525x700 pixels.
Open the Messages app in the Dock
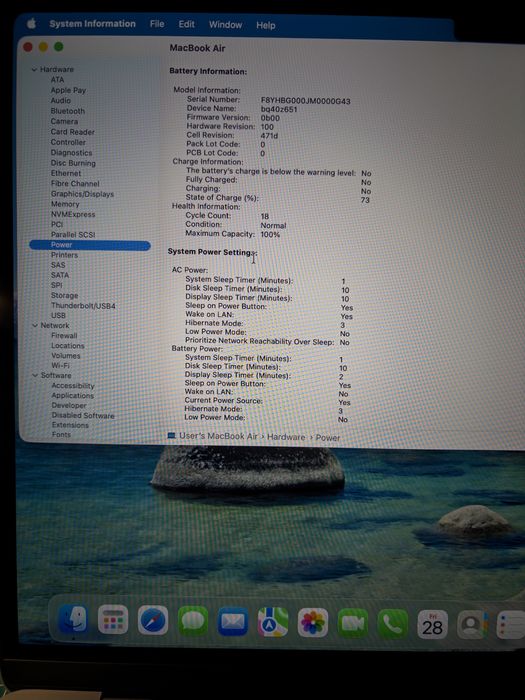[193, 621]
